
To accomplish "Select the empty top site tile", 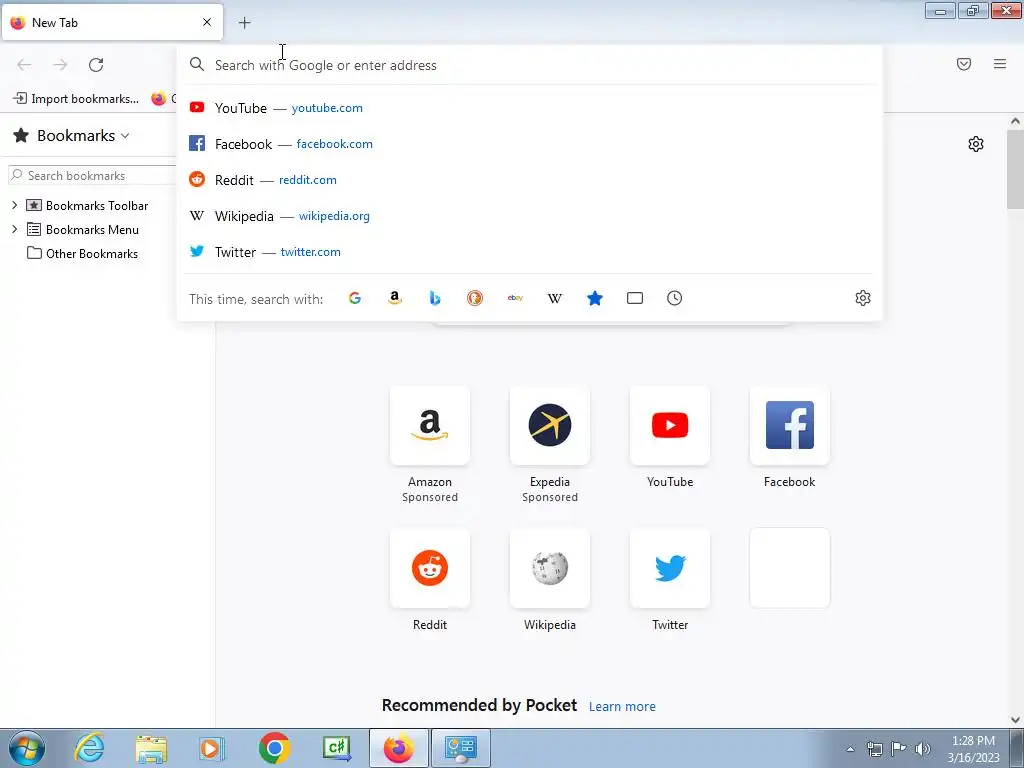I will 790,568.
